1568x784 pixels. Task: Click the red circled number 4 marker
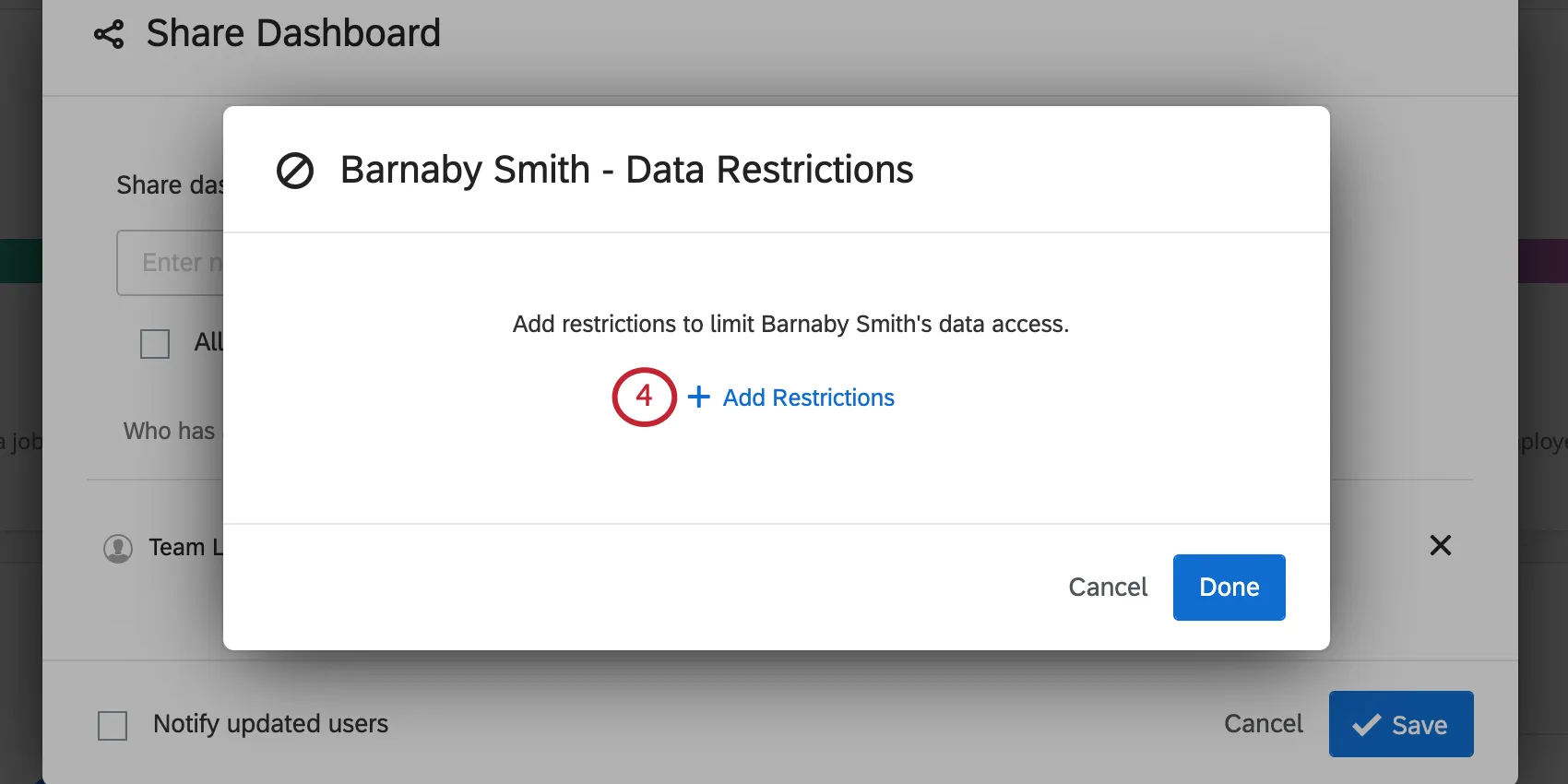(644, 397)
